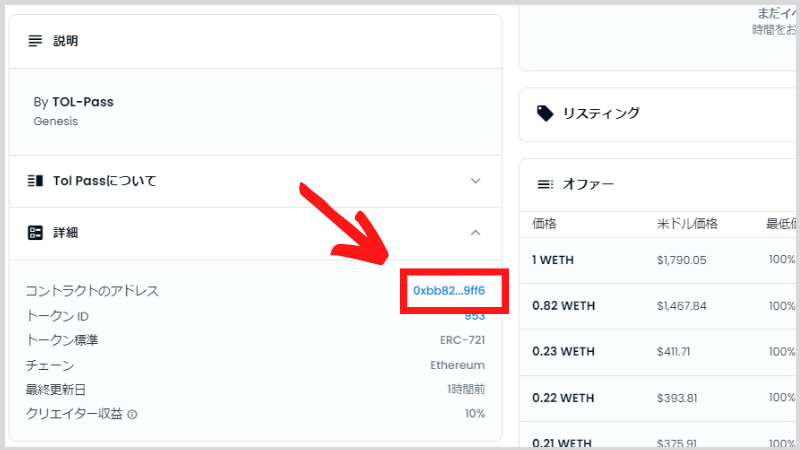This screenshot has height=450, width=800.
Task: Click the トークン標準 label
Action: pyautogui.click(x=62, y=340)
